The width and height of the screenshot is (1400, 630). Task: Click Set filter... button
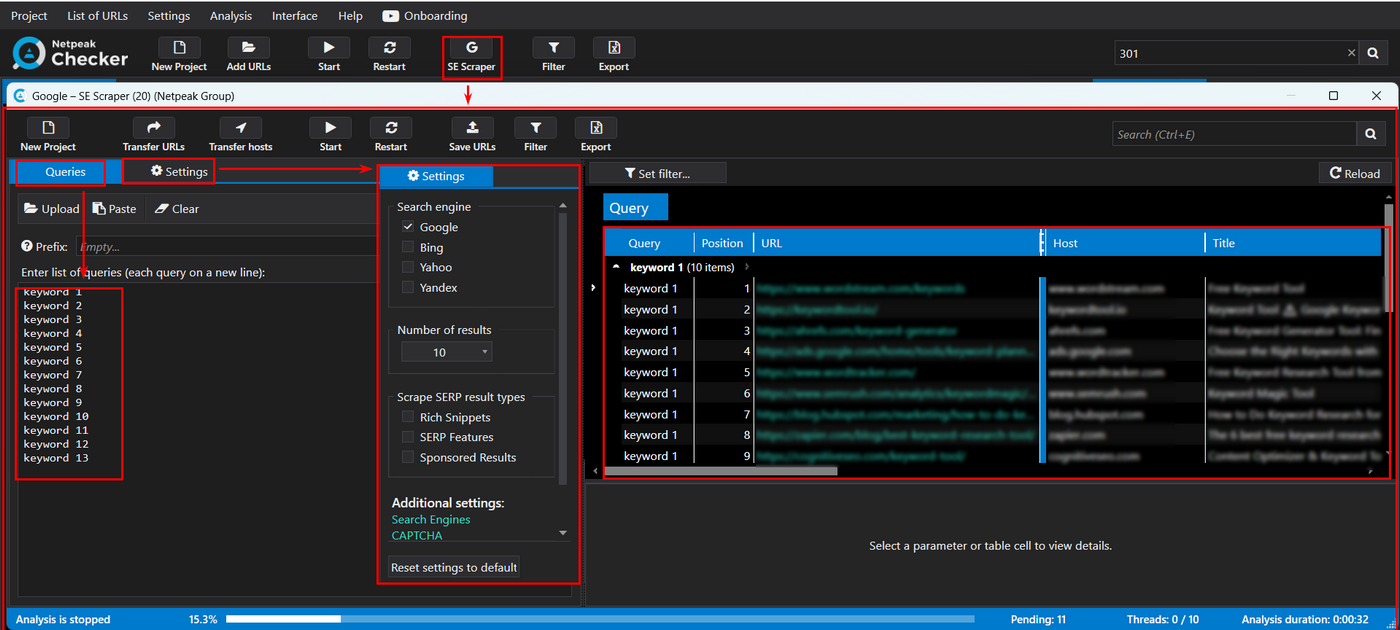point(657,173)
